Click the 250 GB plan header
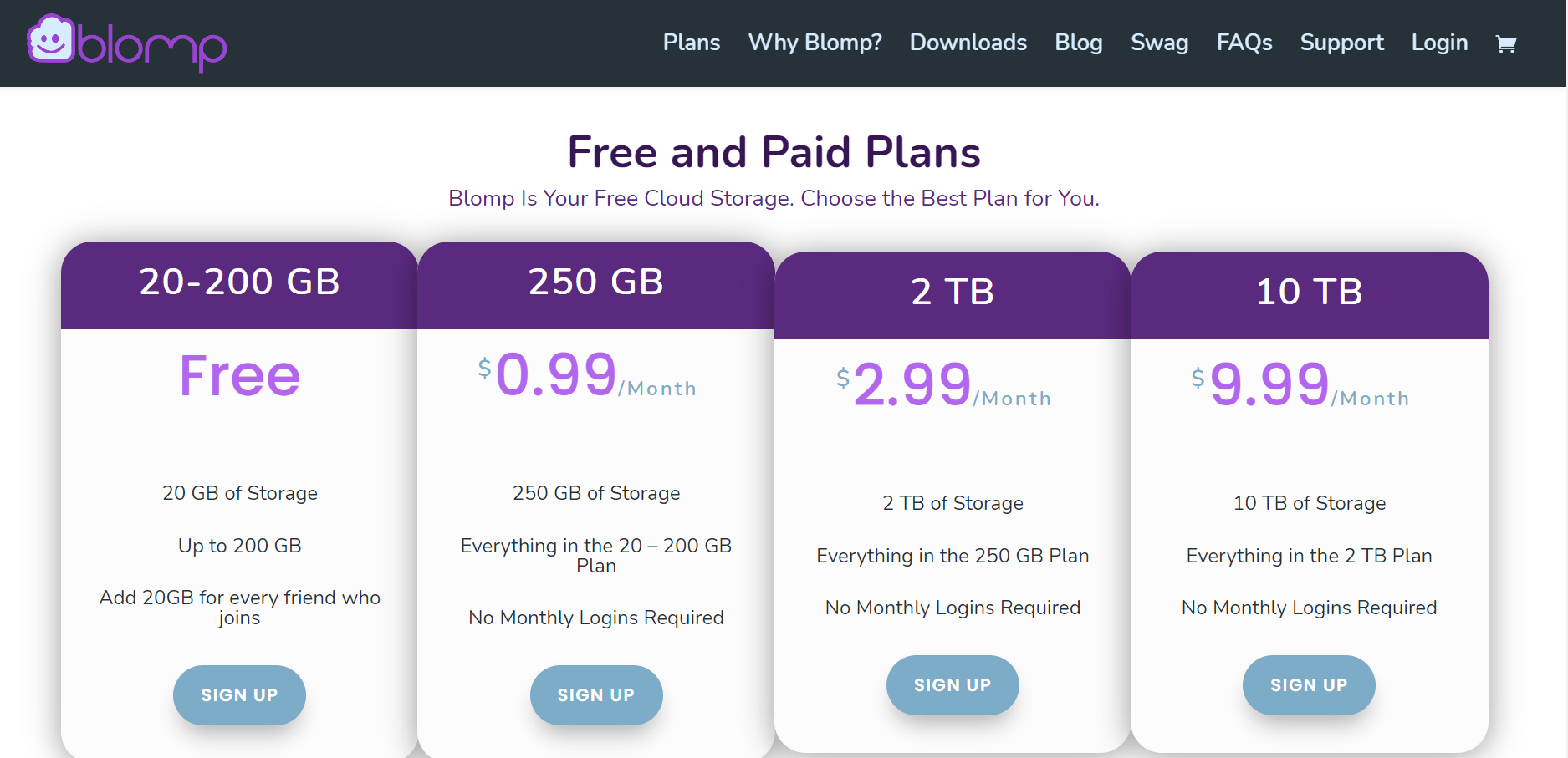Image resolution: width=1568 pixels, height=758 pixels. tap(595, 282)
